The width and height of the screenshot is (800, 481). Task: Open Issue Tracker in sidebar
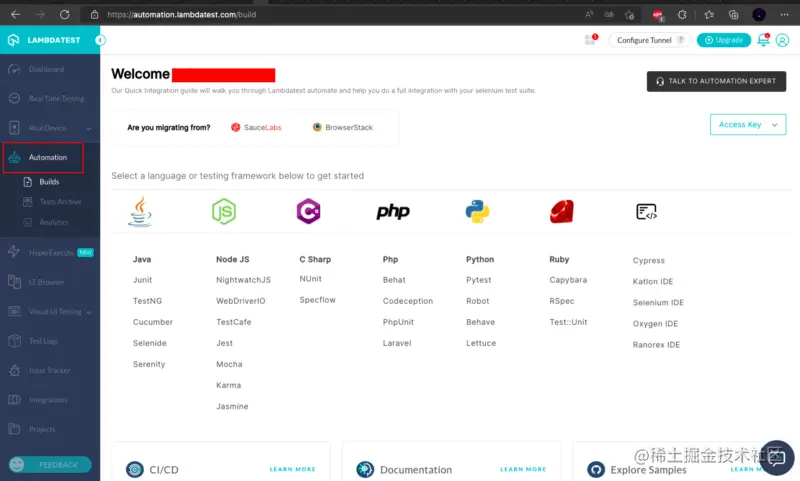pyautogui.click(x=50, y=370)
